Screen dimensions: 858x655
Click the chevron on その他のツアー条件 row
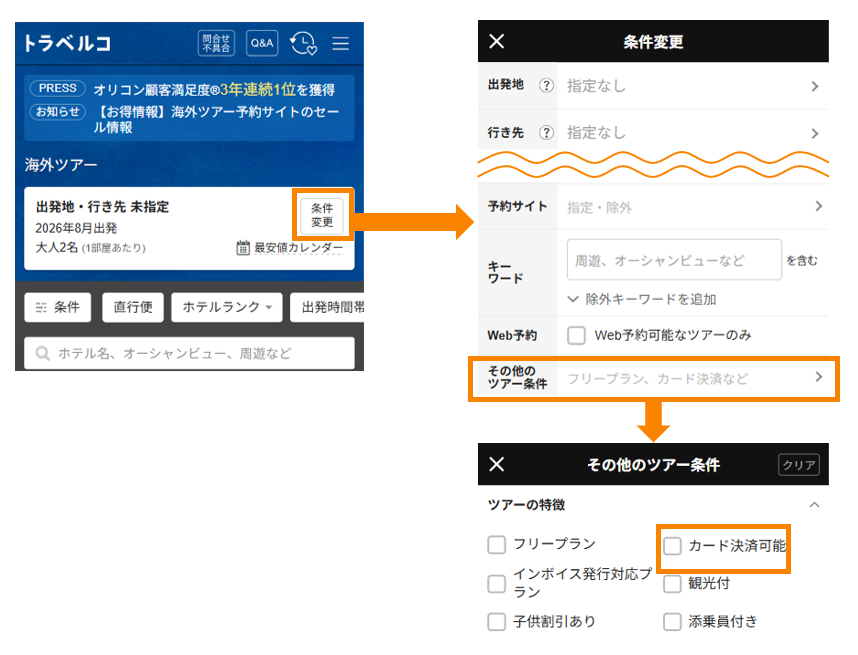[x=819, y=376]
